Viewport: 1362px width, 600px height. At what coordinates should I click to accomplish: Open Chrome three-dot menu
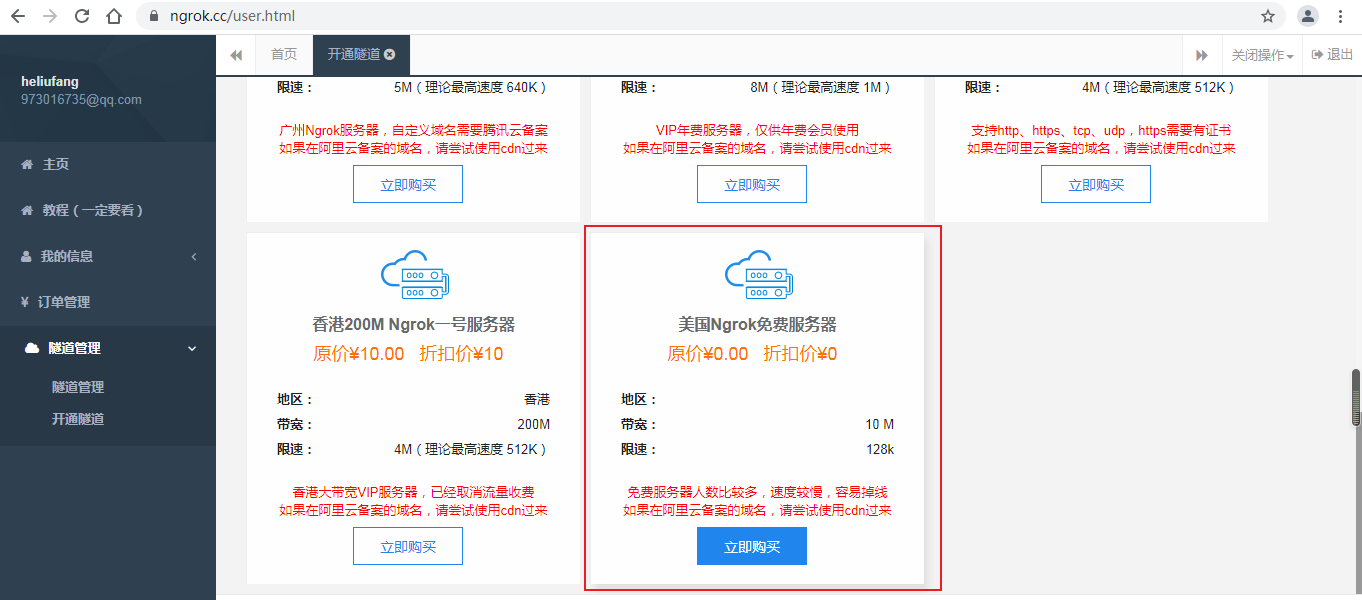[1340, 16]
